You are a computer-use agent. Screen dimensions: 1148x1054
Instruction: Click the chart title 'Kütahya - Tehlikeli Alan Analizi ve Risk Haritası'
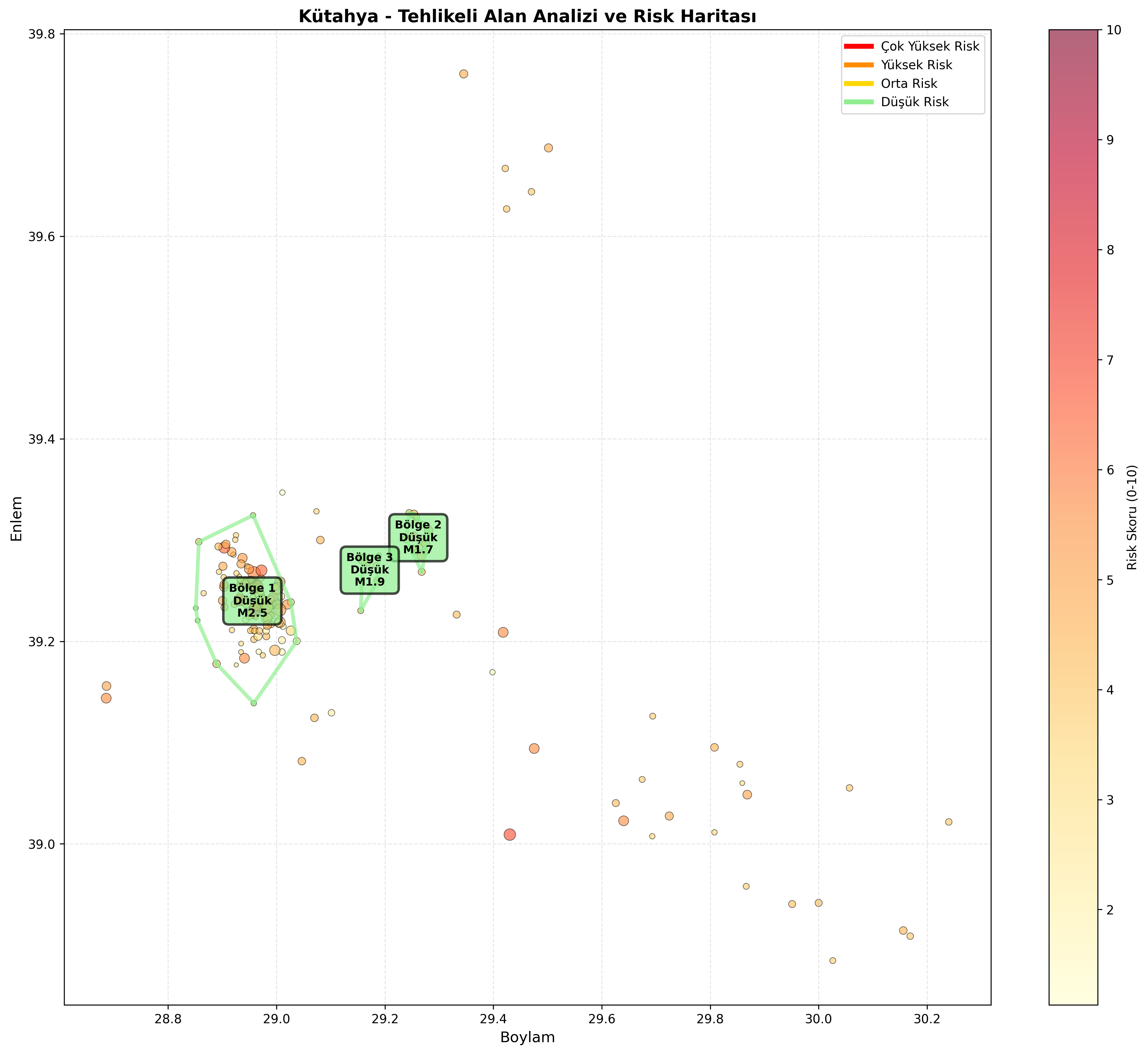point(528,17)
